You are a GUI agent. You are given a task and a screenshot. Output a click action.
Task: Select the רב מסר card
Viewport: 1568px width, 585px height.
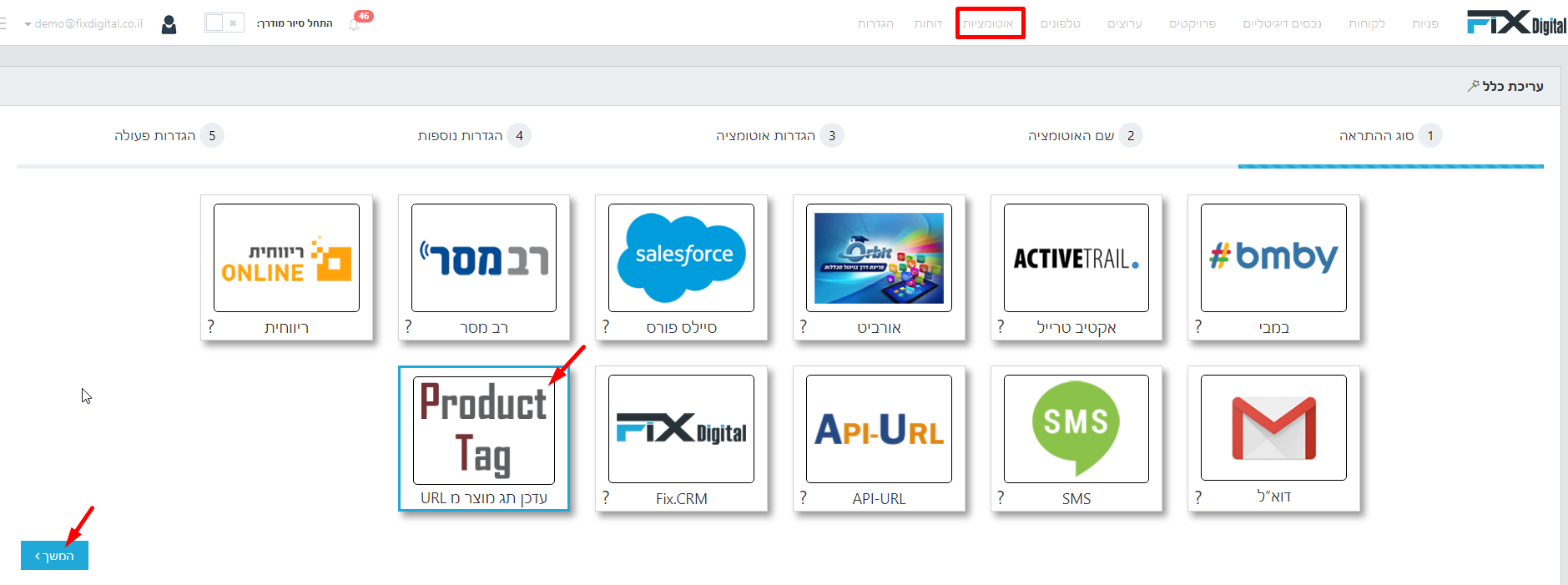pos(484,268)
